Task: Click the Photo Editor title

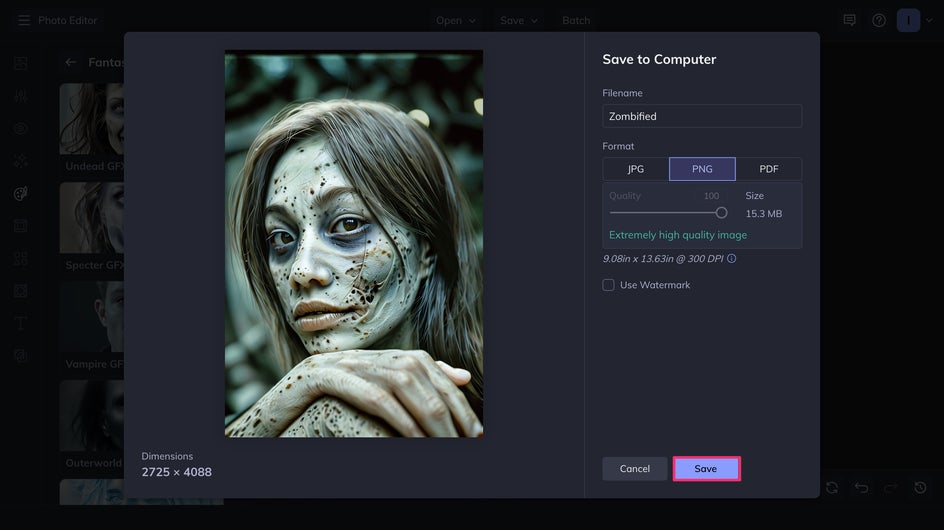Action: (67, 20)
